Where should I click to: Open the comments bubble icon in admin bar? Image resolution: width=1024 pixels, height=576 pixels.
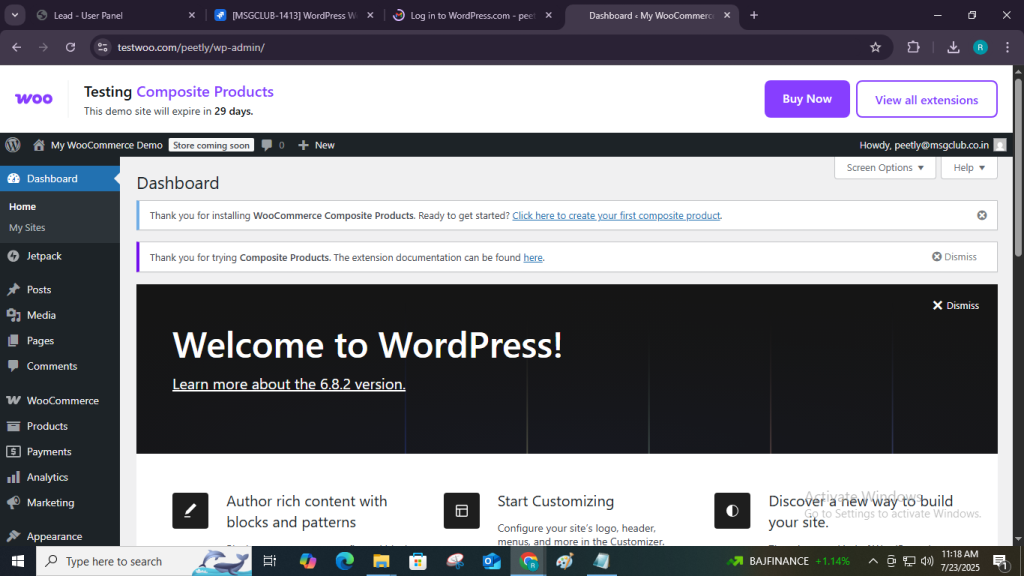click(x=266, y=145)
